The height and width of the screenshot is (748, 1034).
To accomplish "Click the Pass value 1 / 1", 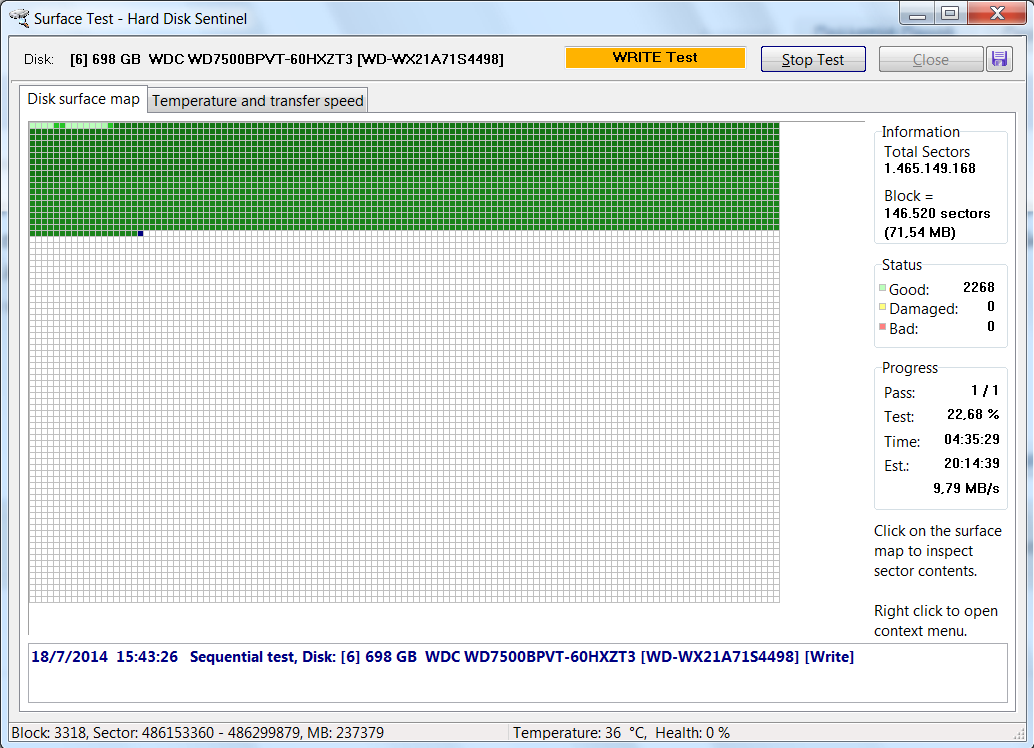I will click(x=985, y=390).
